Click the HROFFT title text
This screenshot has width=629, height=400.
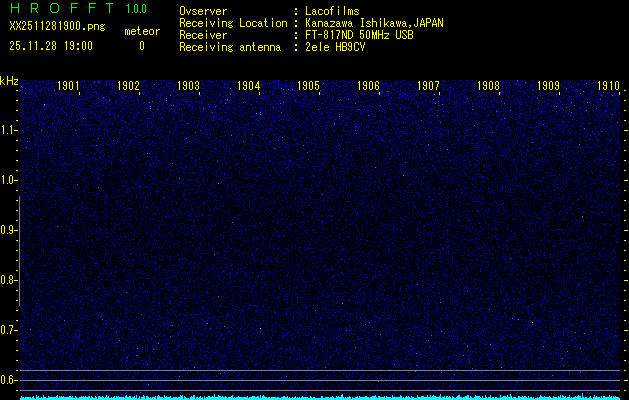point(62,9)
